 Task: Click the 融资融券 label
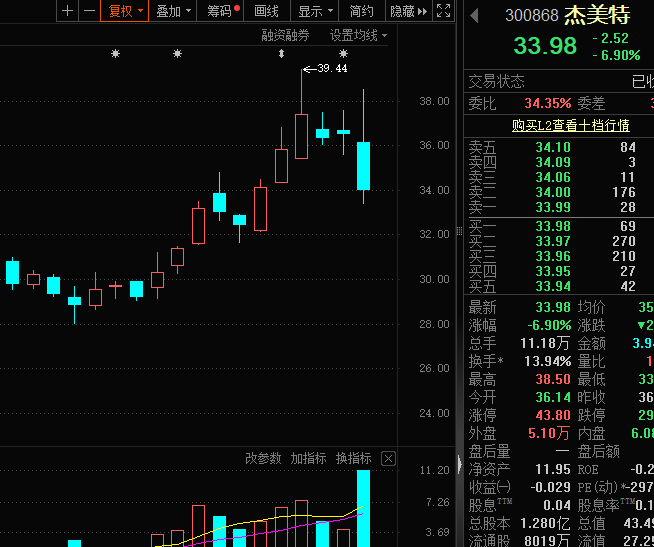(x=285, y=35)
